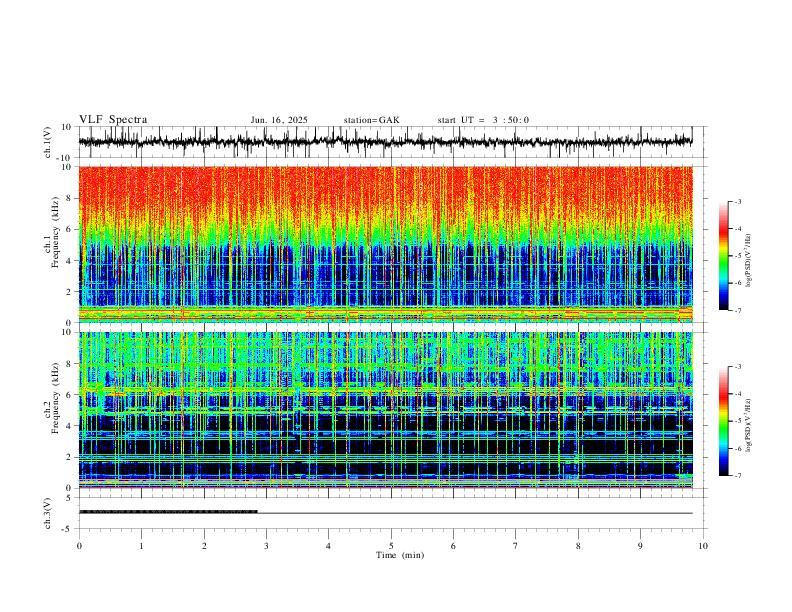Click time axis tick label "2"
Image resolution: width=792 pixels, height=612 pixels.
(x=204, y=546)
